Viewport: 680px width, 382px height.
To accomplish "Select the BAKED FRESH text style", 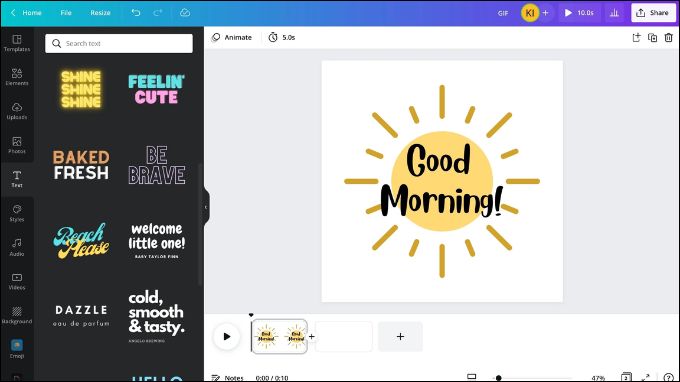I will 81,165.
